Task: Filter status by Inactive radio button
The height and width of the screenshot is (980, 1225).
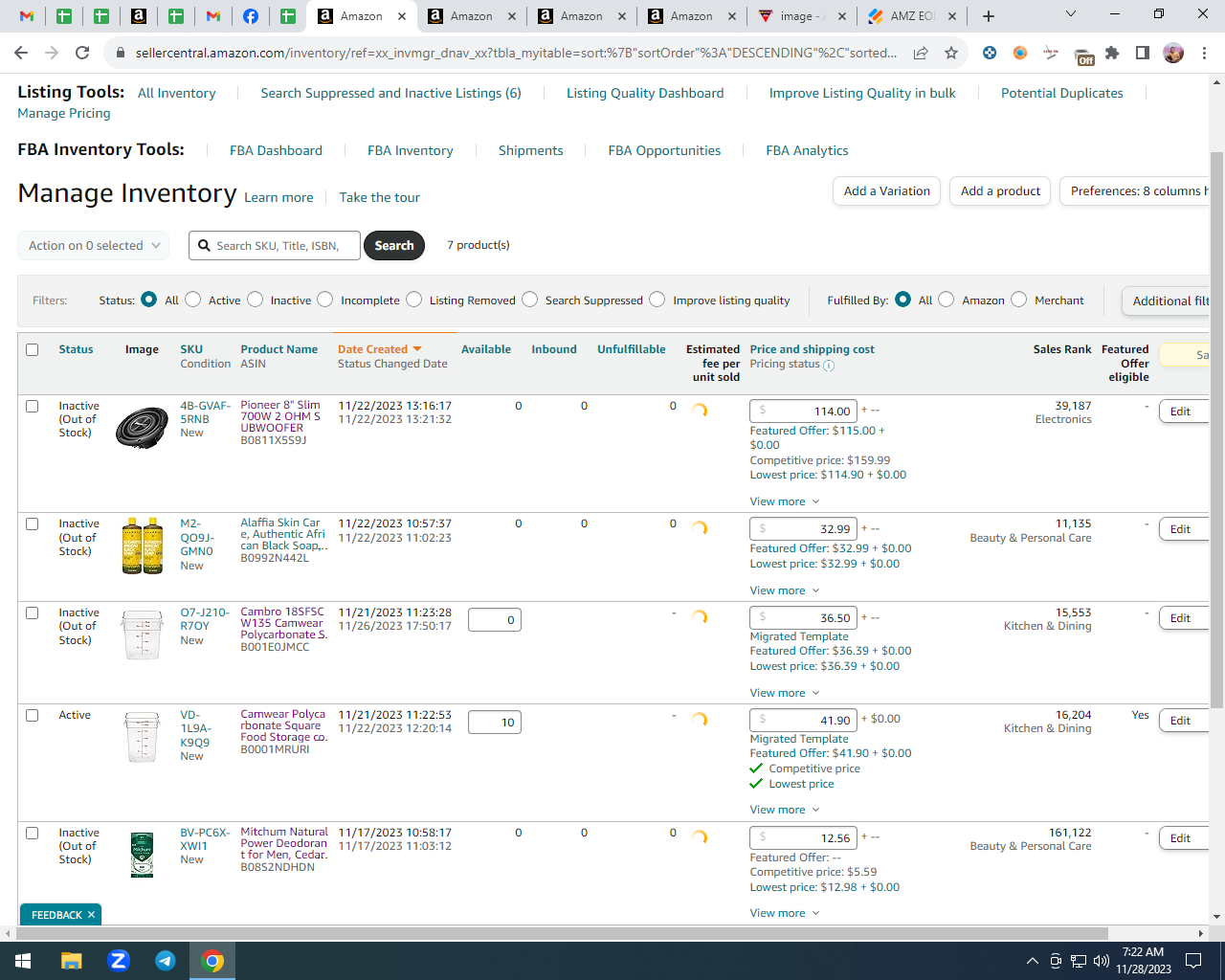Action: pos(256,300)
